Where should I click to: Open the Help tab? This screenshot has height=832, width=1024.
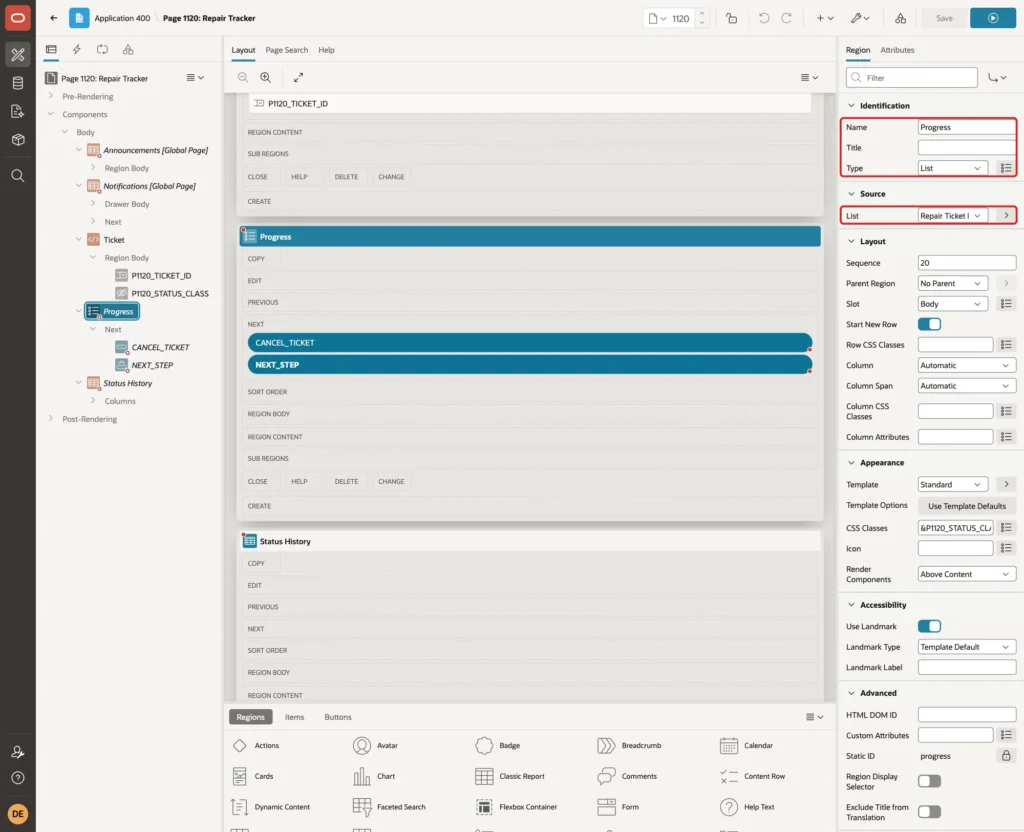326,50
